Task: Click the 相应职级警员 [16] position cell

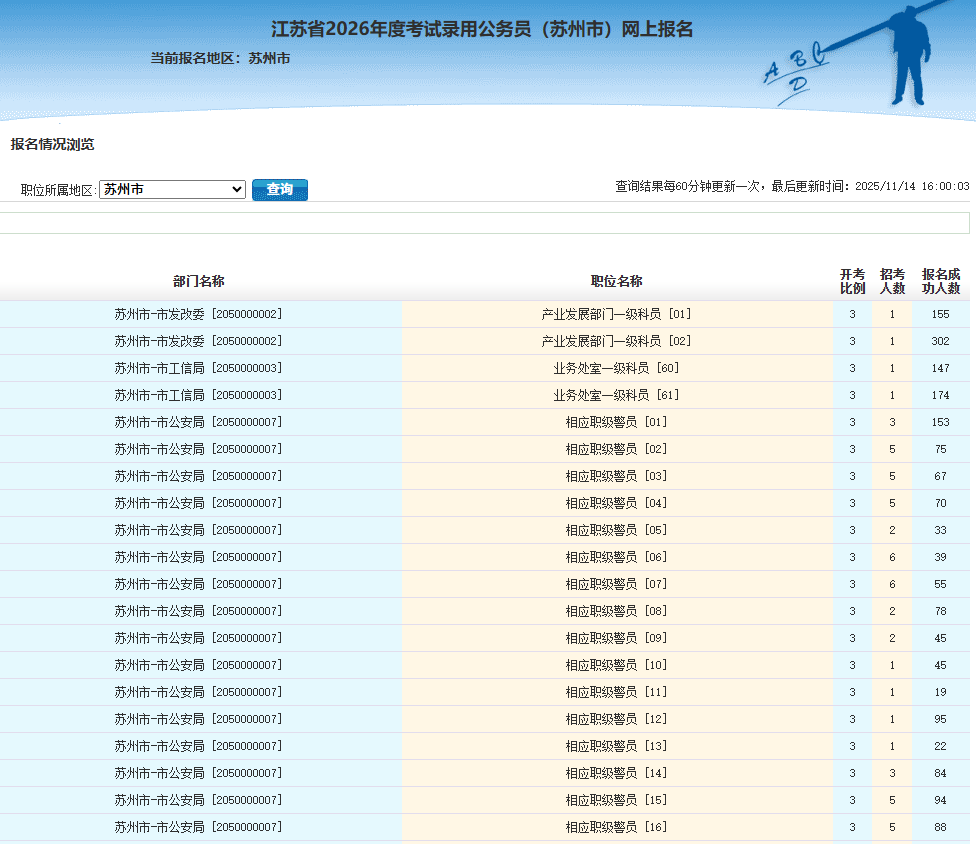Action: 616,827
